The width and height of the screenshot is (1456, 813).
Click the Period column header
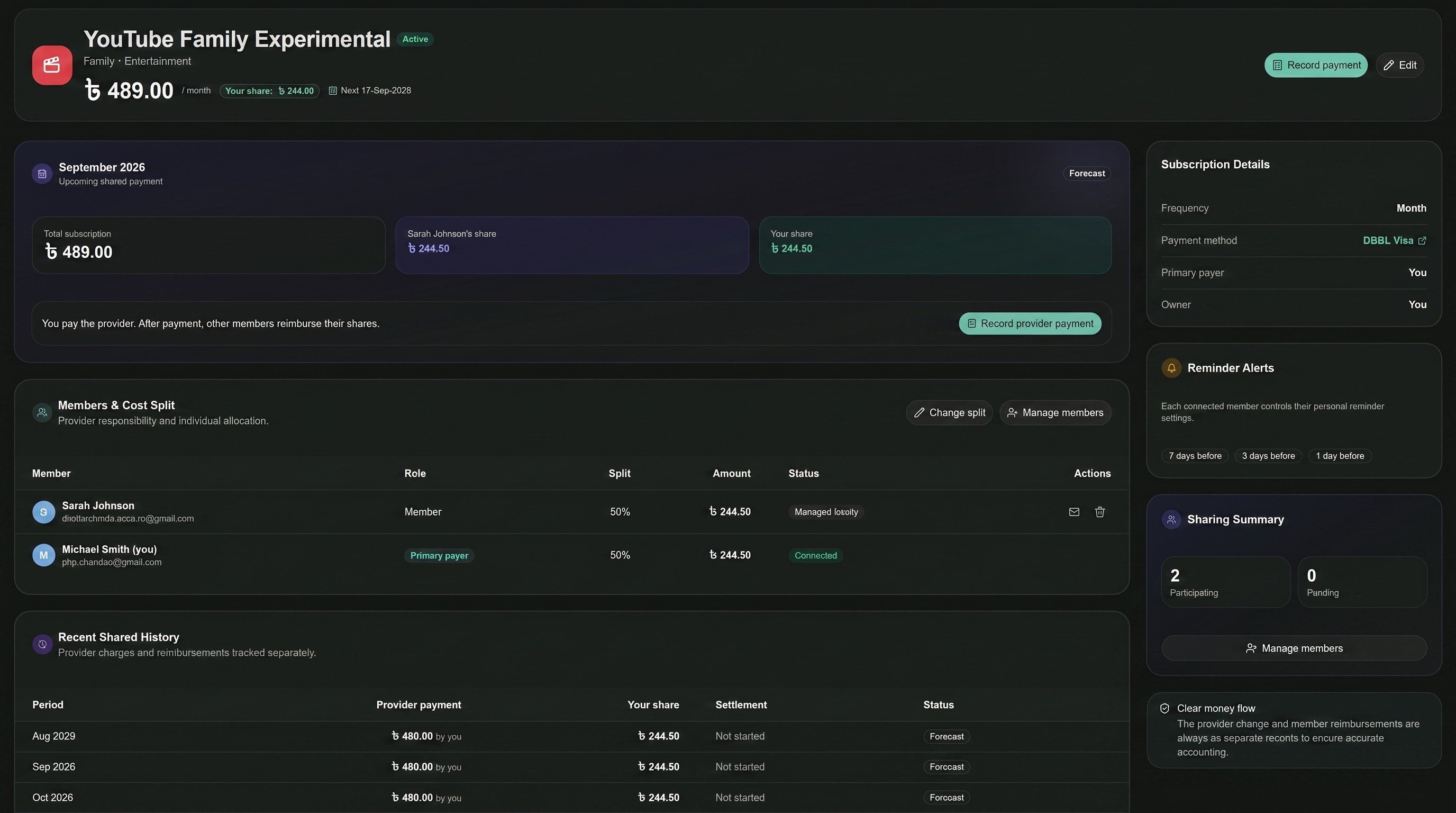48,704
